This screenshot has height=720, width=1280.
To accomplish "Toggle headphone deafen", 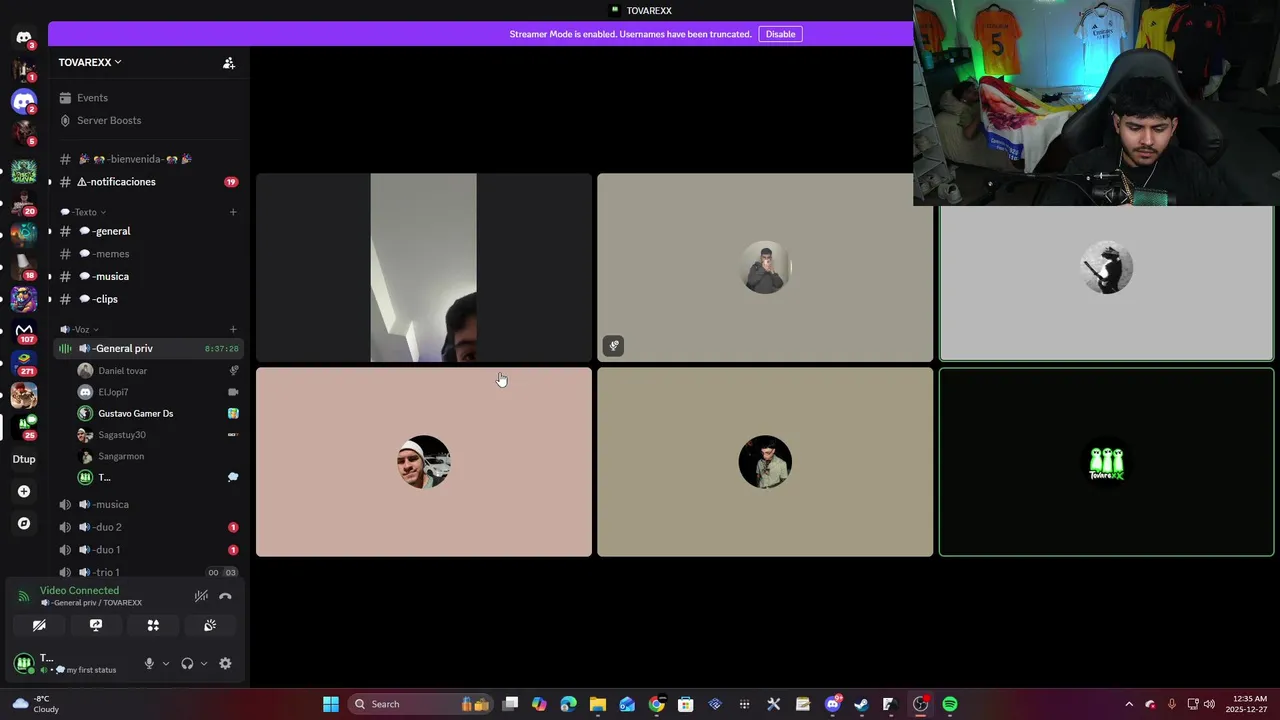I will coord(187,663).
